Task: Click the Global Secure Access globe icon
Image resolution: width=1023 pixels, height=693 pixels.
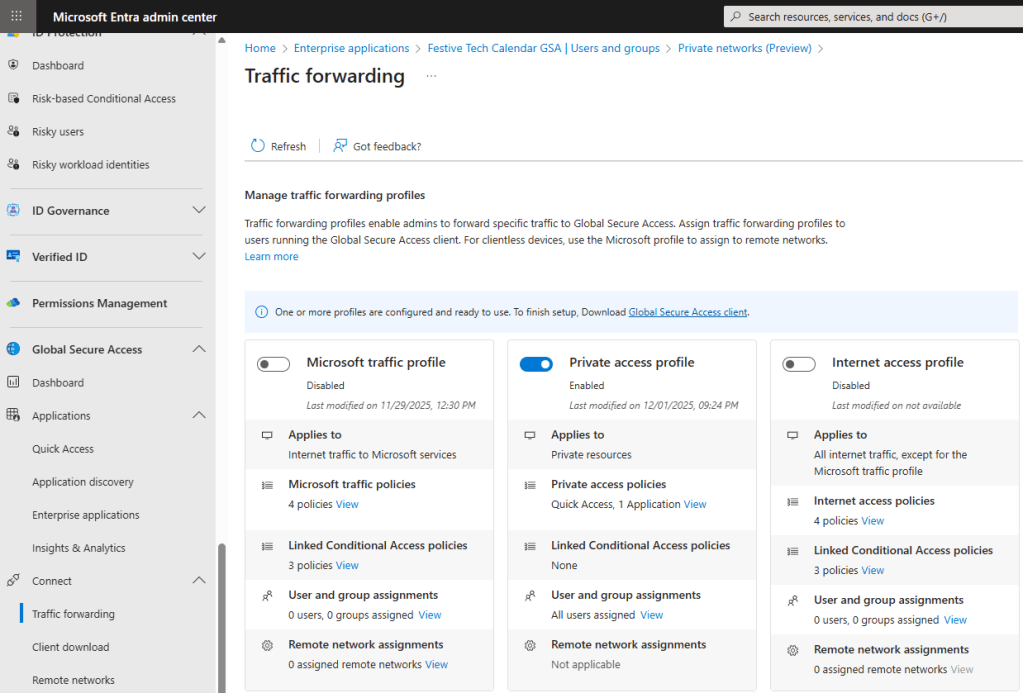Action: click(x=13, y=350)
